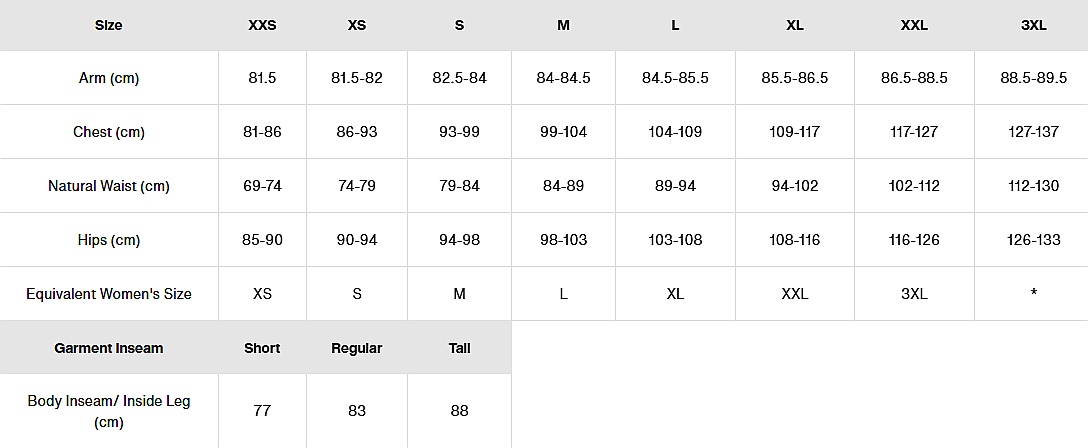This screenshot has height=448, width=1088.
Task: Click the L natural waist value 89-94
Action: coord(675,186)
